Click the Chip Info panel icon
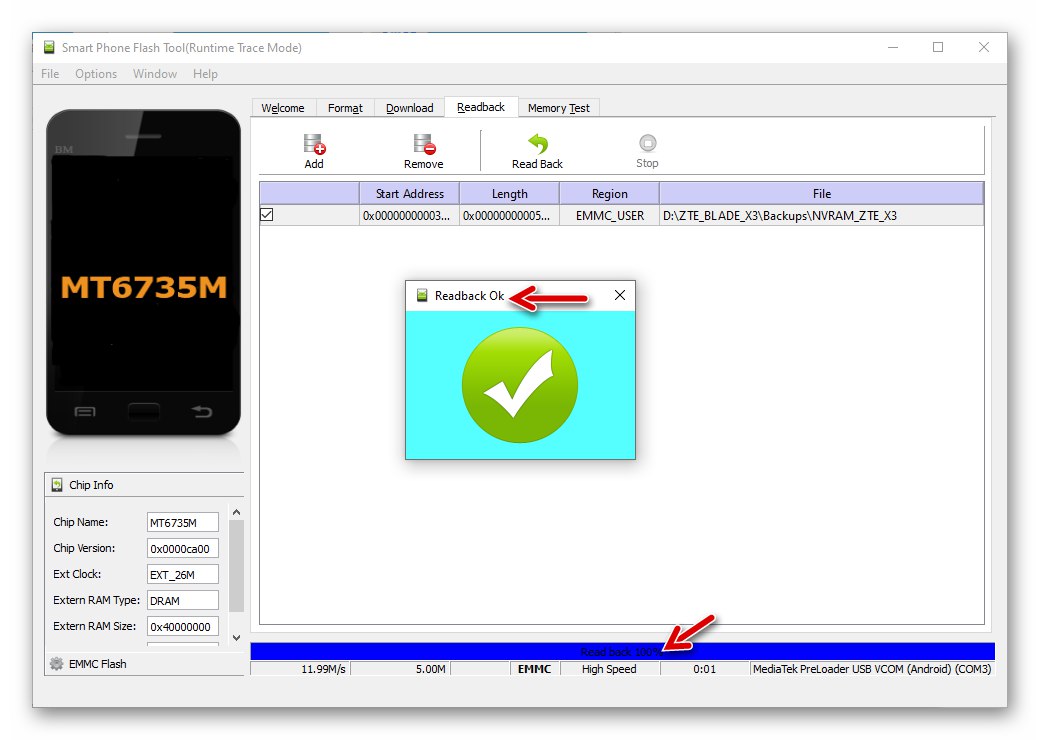 click(x=58, y=485)
